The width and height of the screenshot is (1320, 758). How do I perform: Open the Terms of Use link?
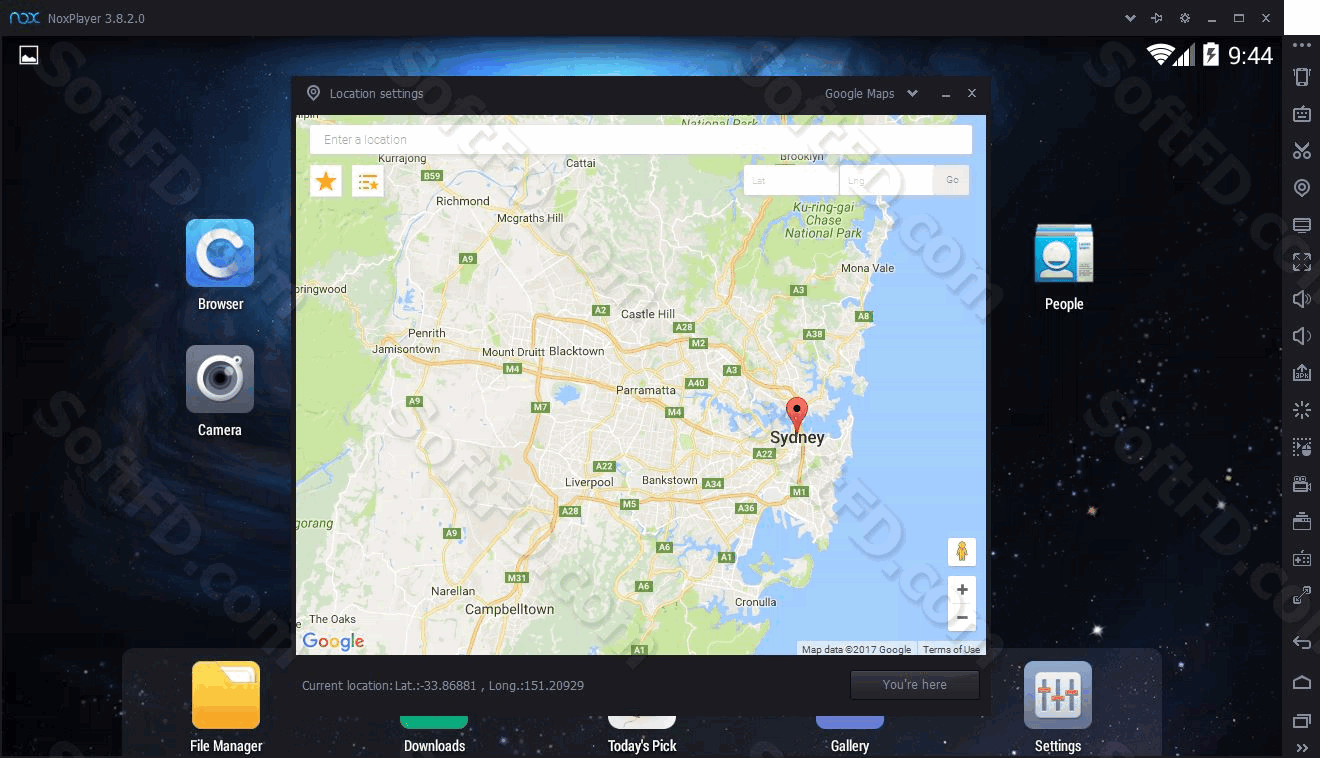[x=951, y=649]
